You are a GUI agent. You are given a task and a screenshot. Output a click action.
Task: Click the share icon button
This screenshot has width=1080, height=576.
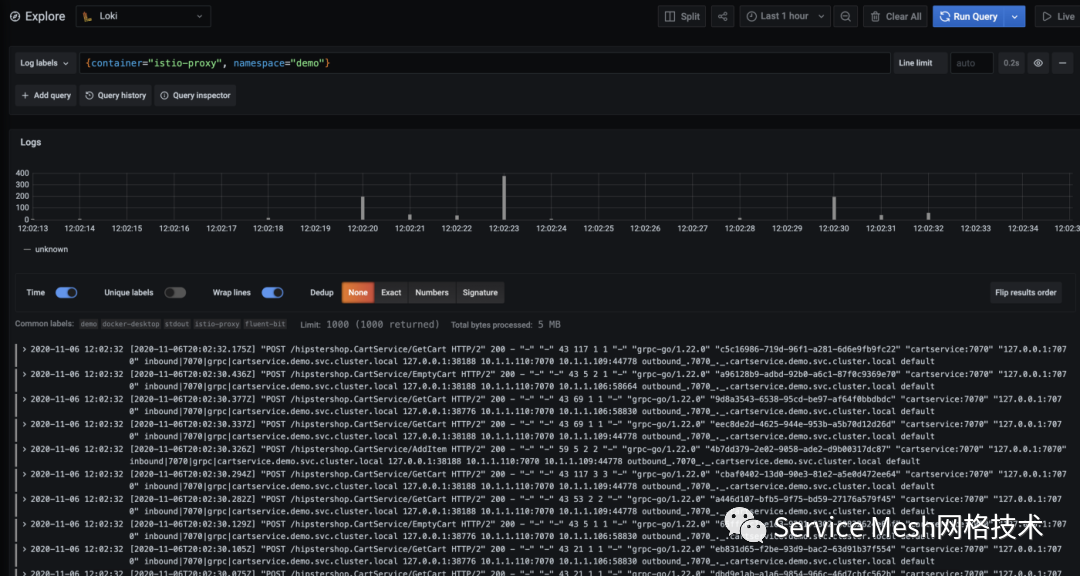pos(723,17)
